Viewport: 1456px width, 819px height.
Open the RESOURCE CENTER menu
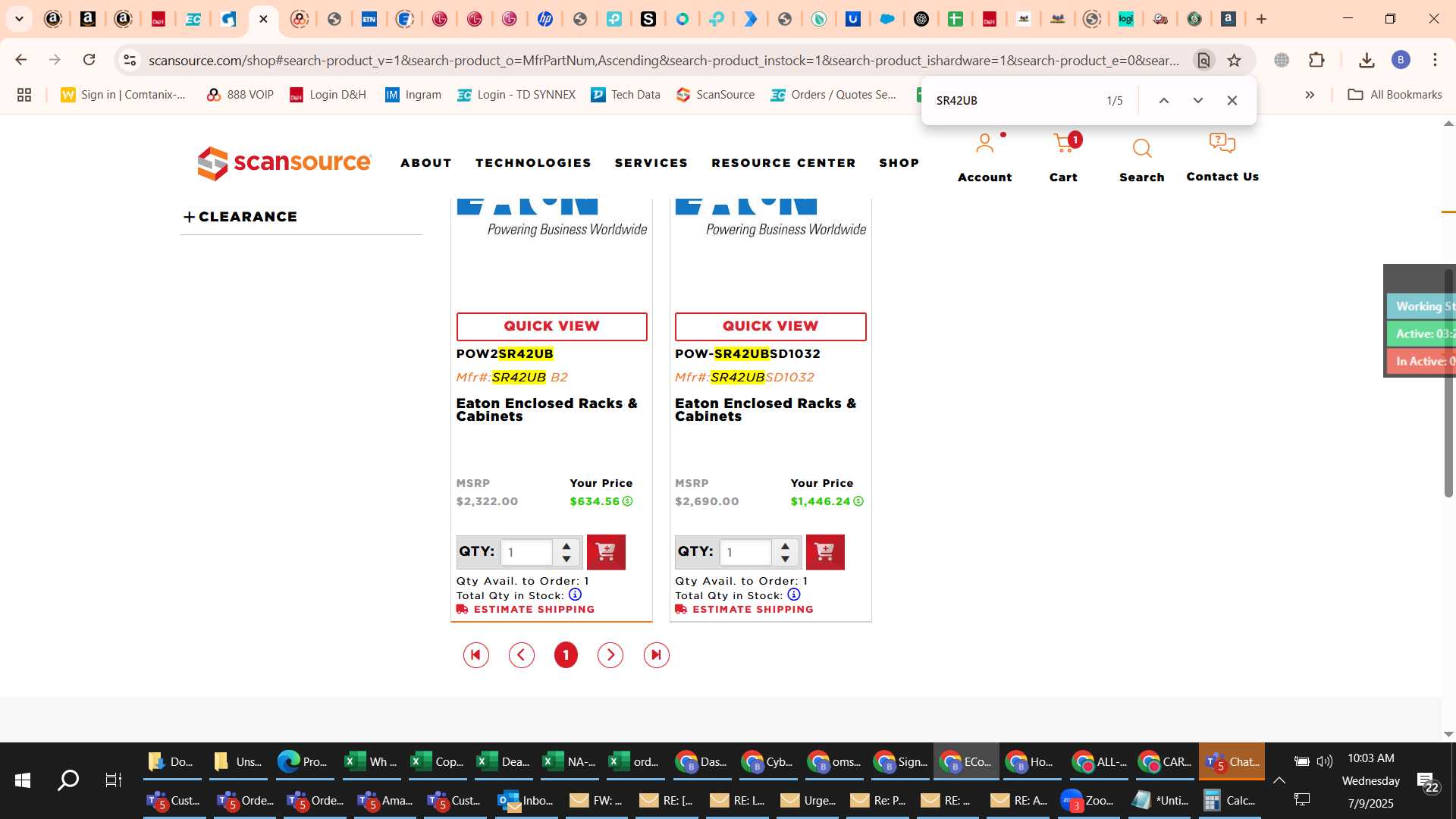pyautogui.click(x=783, y=163)
